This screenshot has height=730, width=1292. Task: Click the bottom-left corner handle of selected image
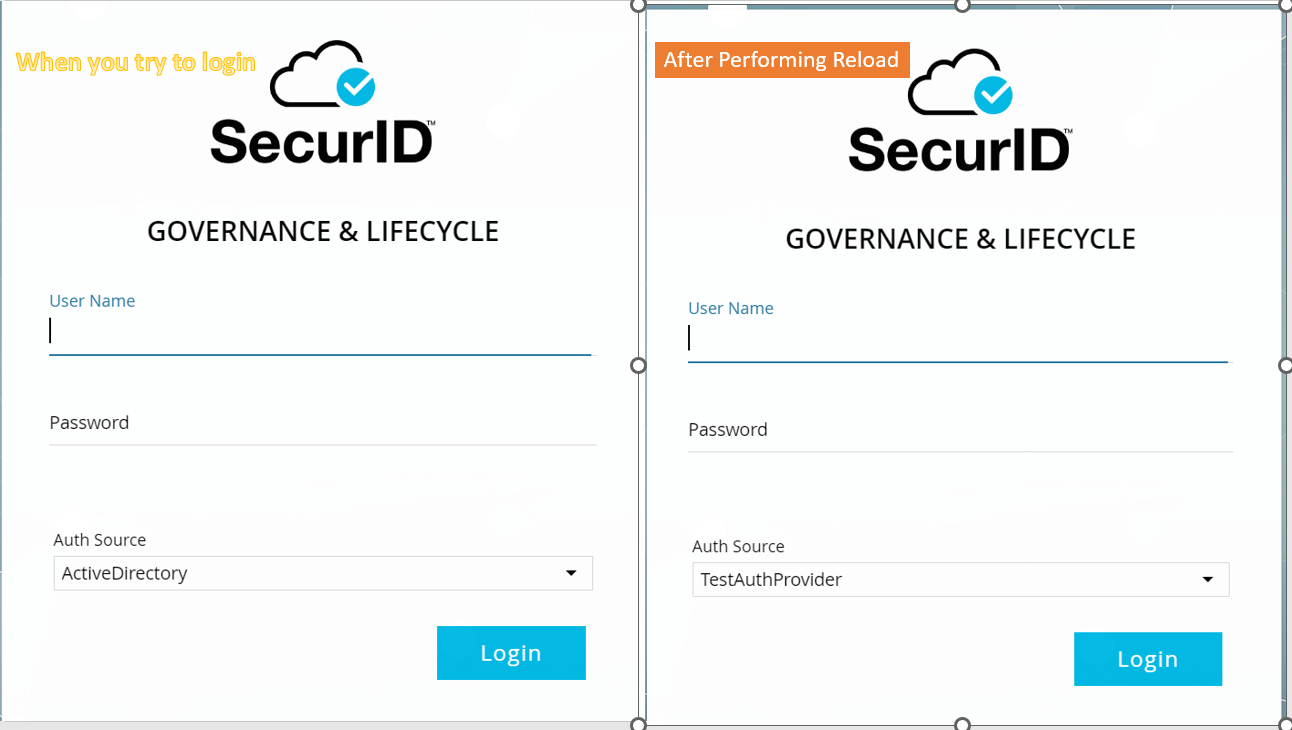639,724
